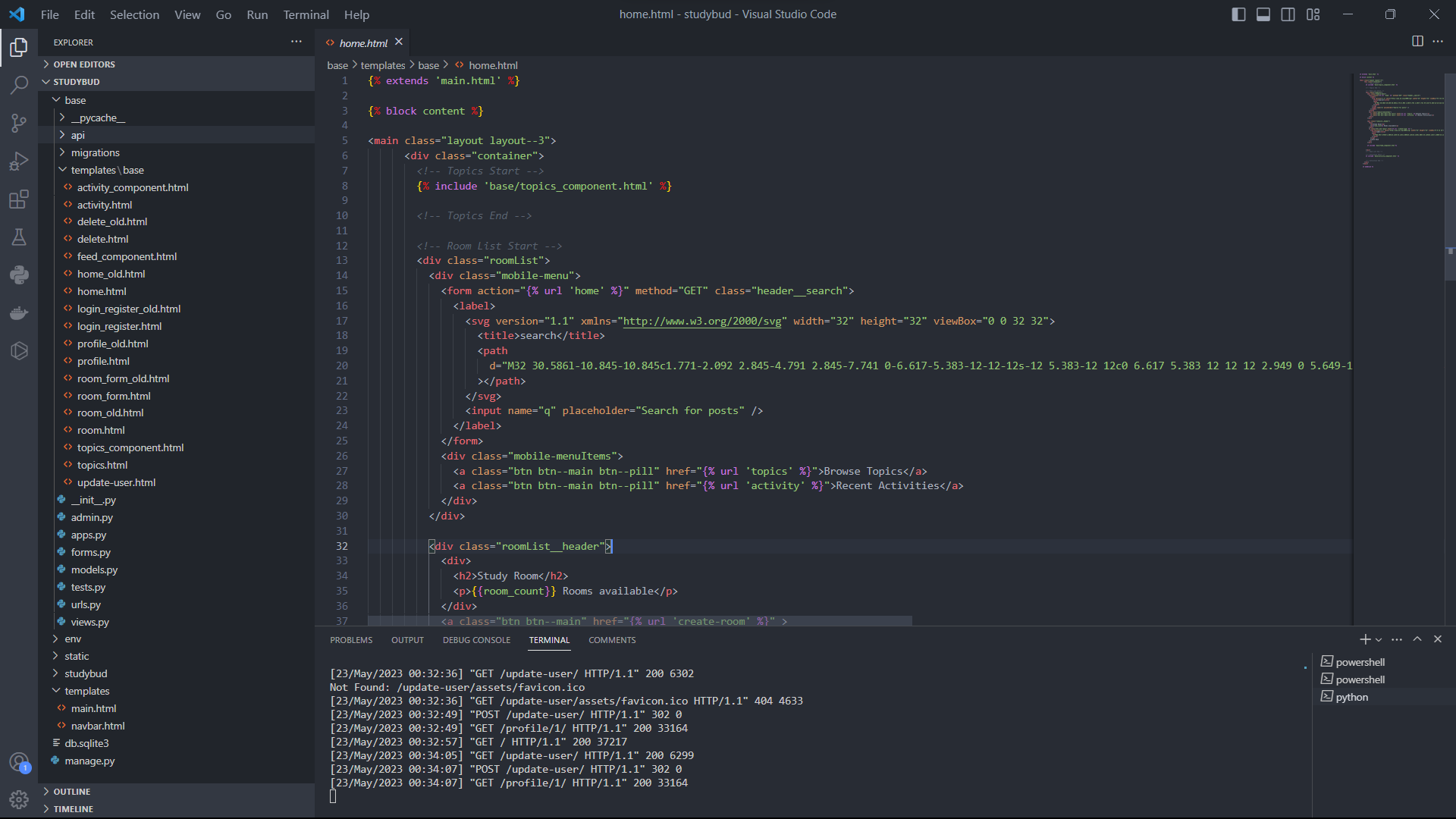1456x819 pixels.
Task: Open the Docker extension view
Action: (18, 312)
